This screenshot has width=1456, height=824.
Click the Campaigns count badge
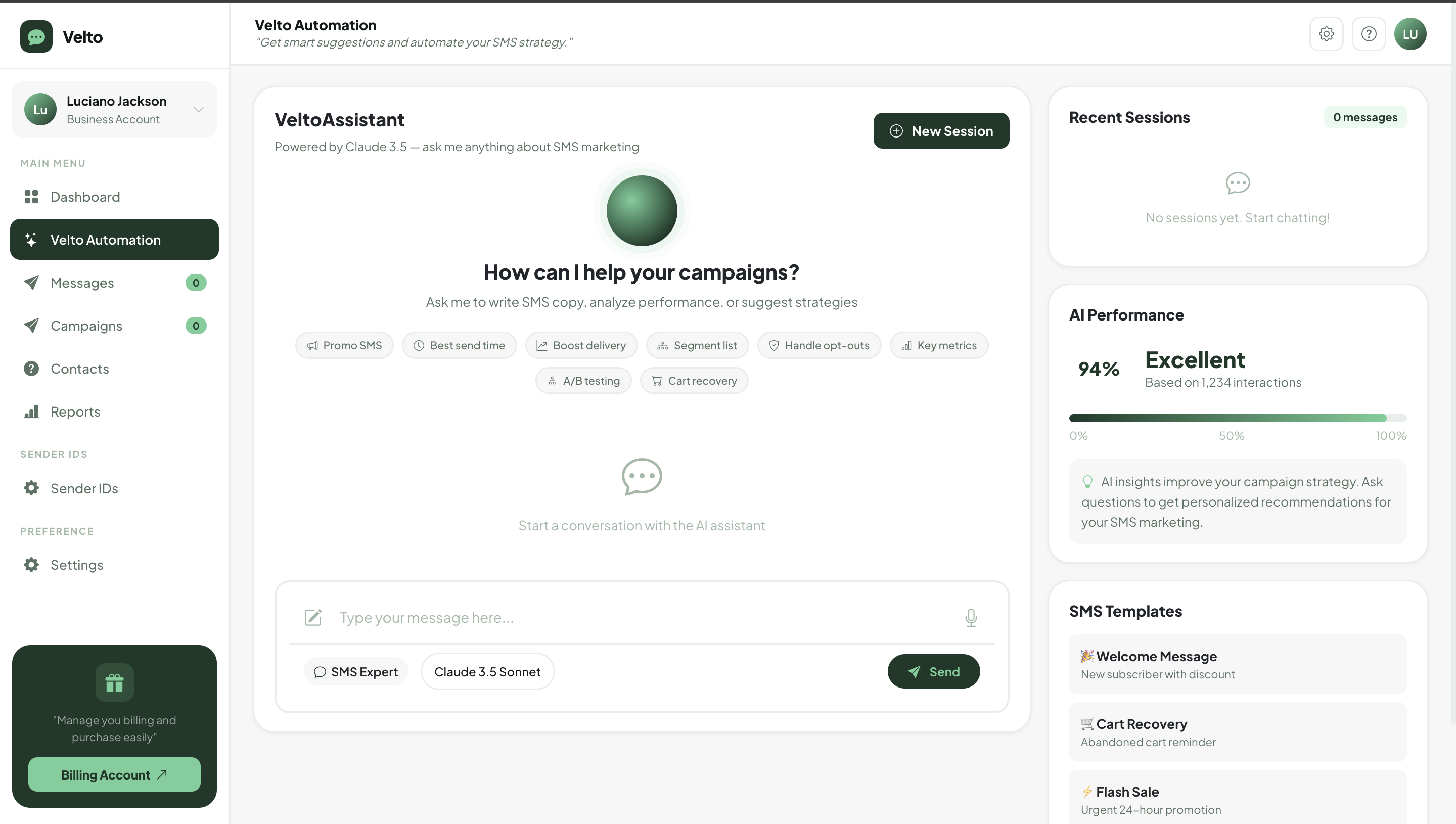pyautogui.click(x=196, y=326)
